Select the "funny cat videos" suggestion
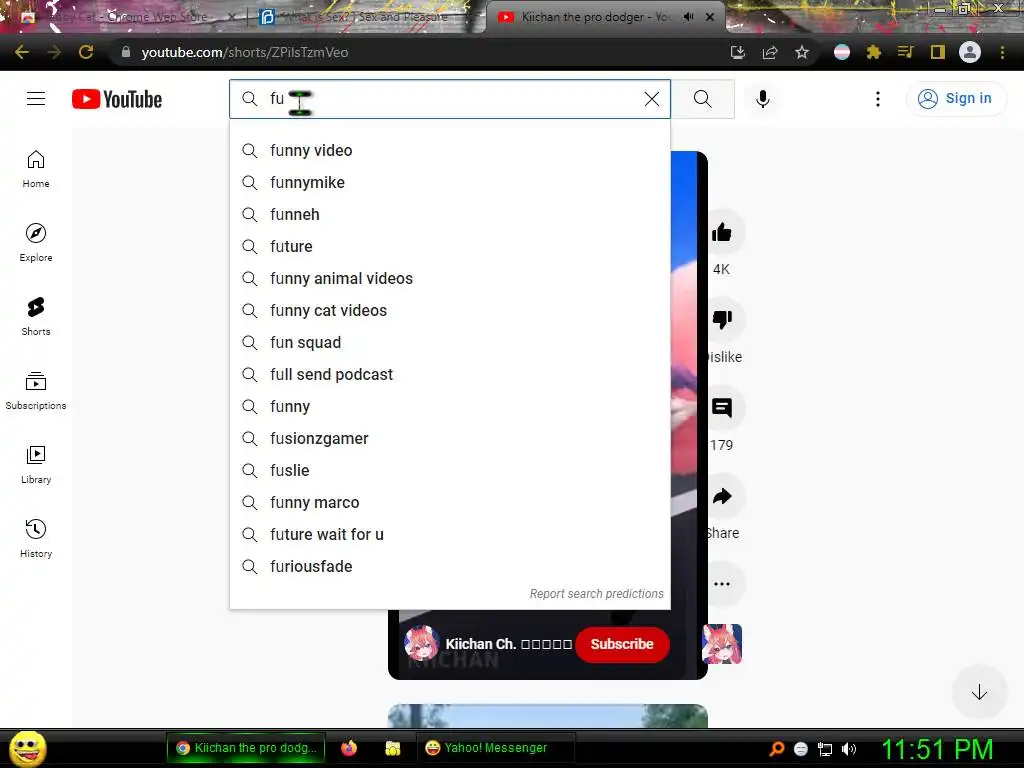 tap(450, 311)
